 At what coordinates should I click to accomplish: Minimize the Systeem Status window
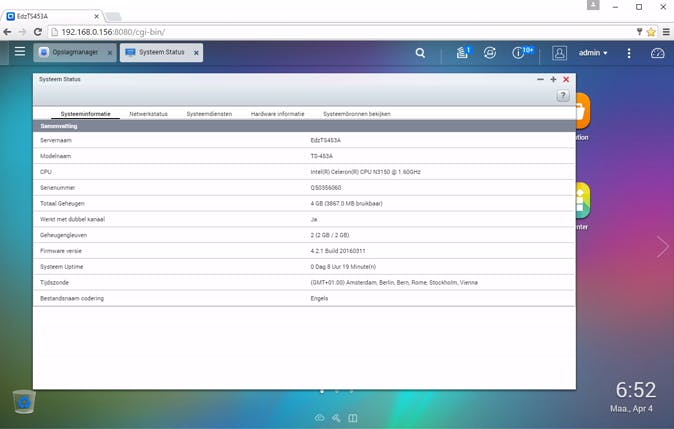(x=540, y=79)
